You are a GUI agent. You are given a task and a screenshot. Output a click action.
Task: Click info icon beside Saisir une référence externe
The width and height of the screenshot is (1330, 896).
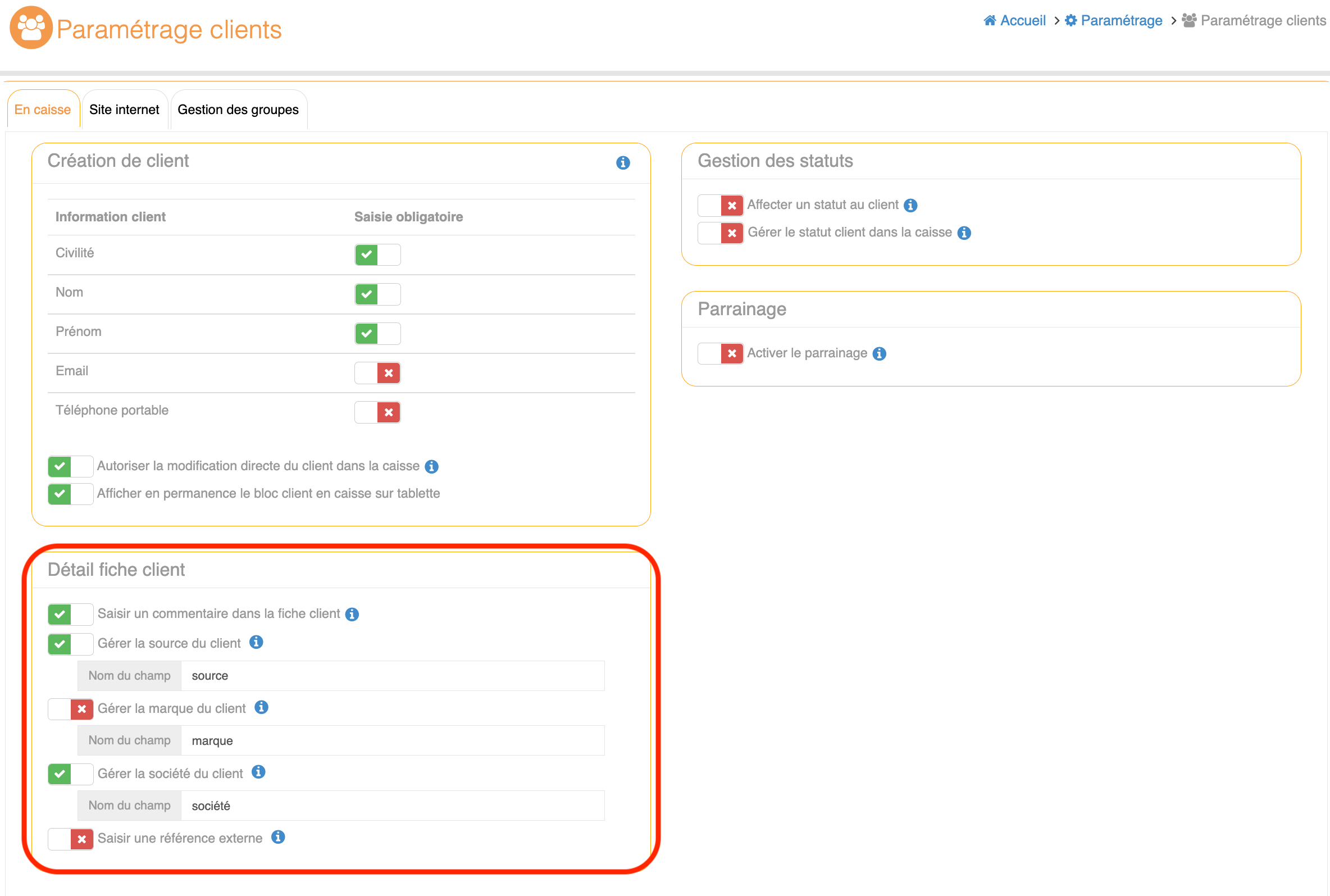coord(277,837)
